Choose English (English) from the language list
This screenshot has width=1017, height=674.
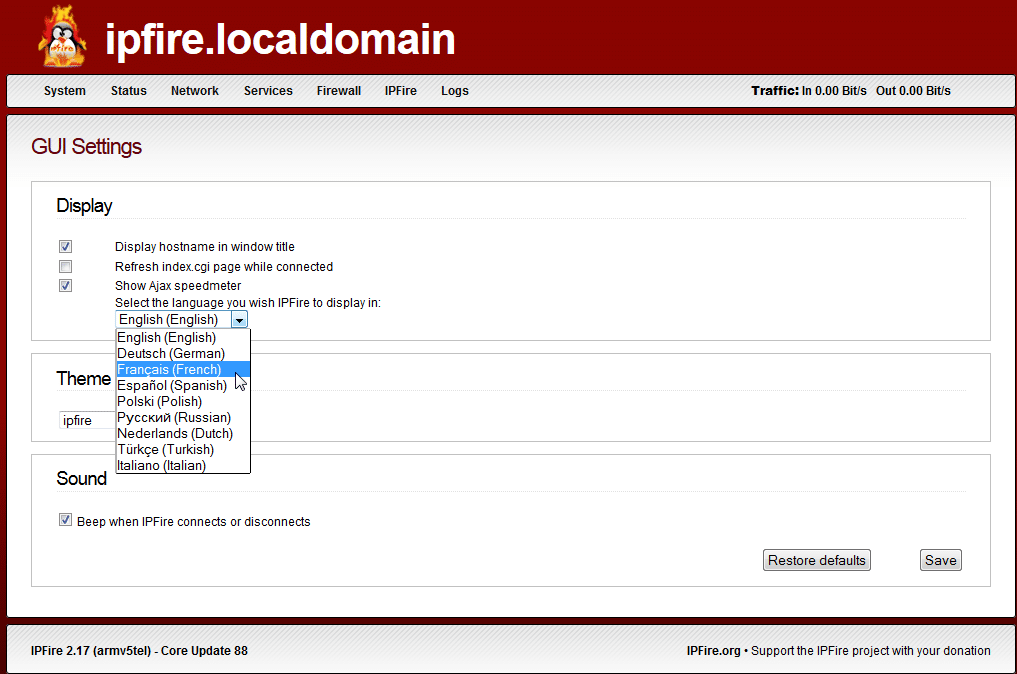pos(183,337)
